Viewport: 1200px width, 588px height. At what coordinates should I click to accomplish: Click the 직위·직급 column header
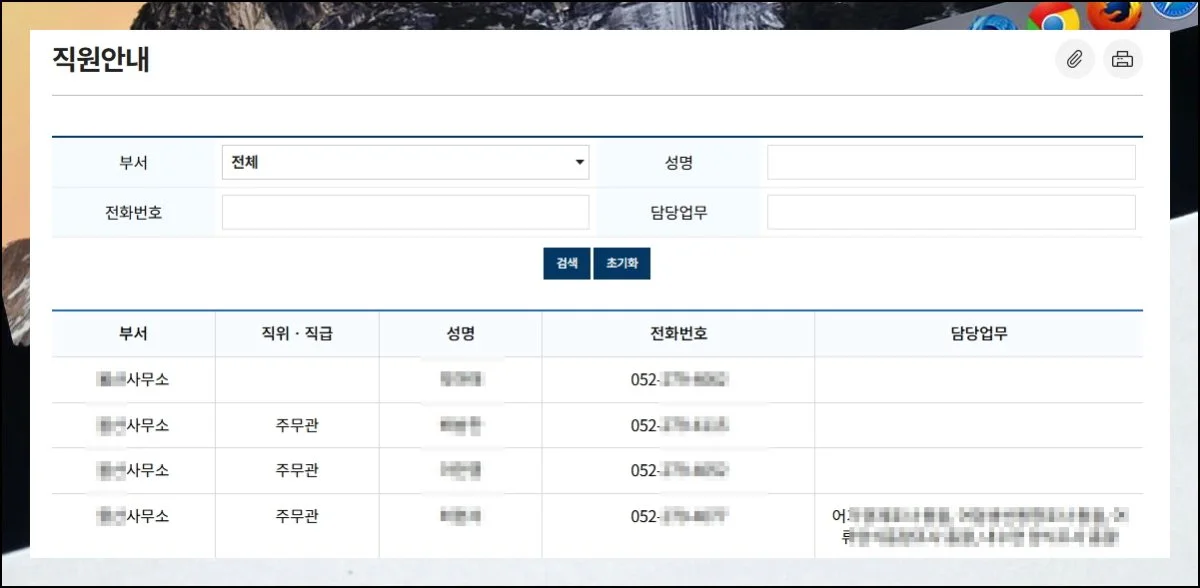(x=297, y=334)
